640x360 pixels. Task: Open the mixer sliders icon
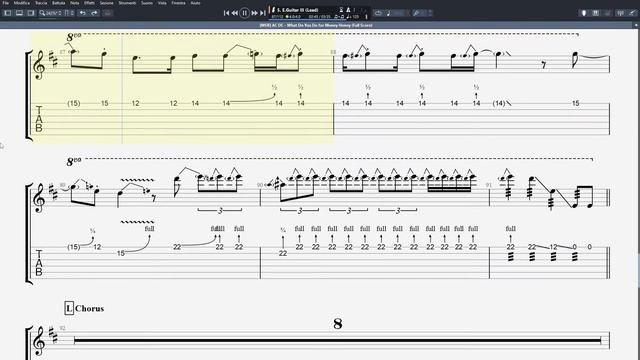pyautogui.click(x=620, y=13)
